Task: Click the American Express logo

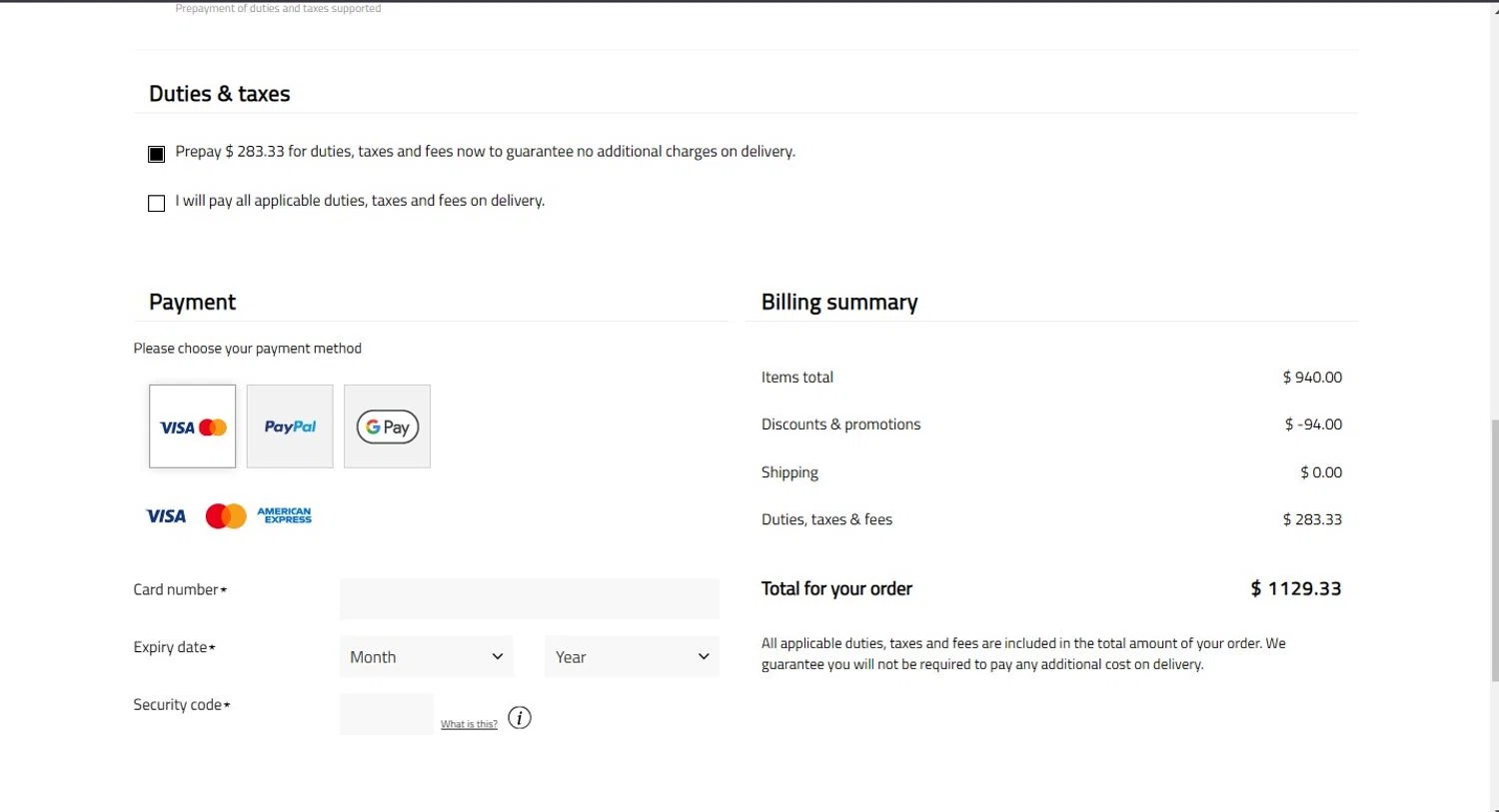Action: [285, 515]
